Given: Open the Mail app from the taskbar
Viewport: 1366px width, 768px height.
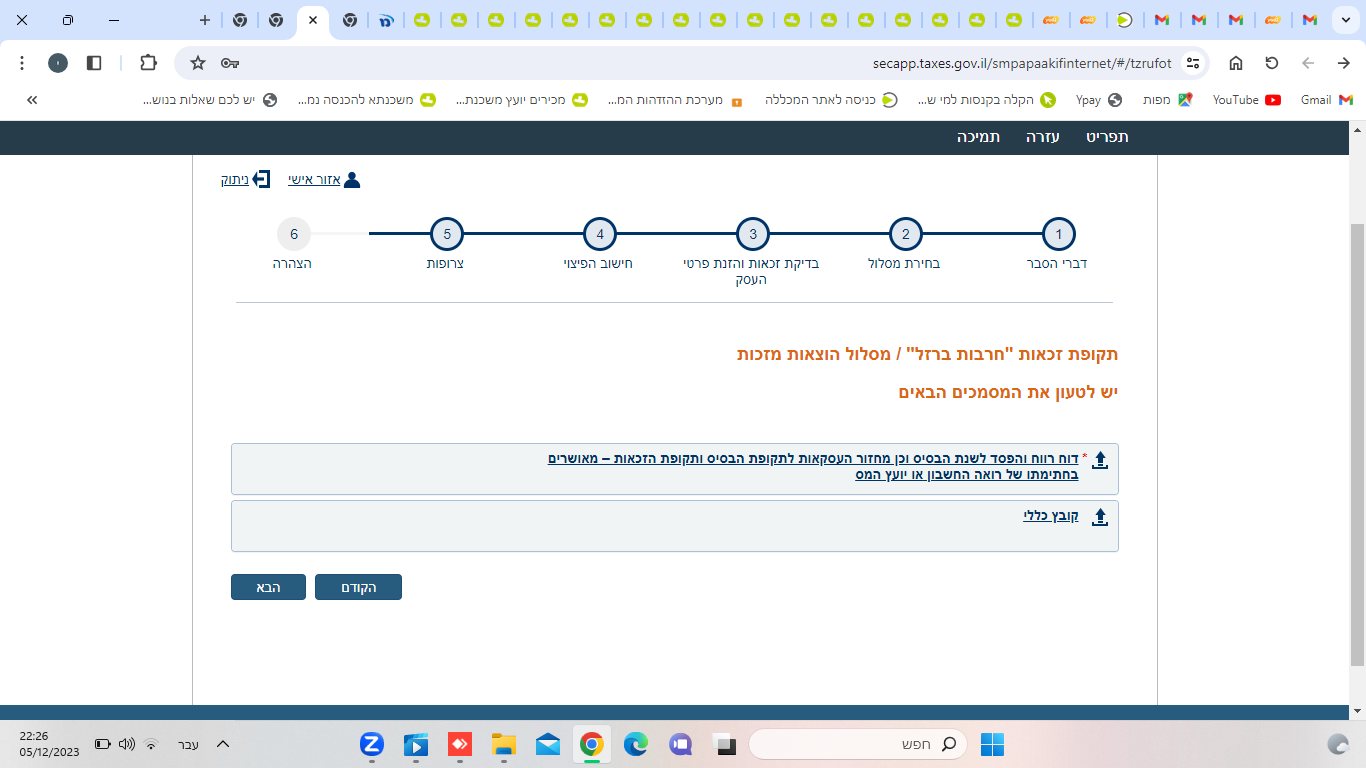Looking at the screenshot, I should (547, 744).
